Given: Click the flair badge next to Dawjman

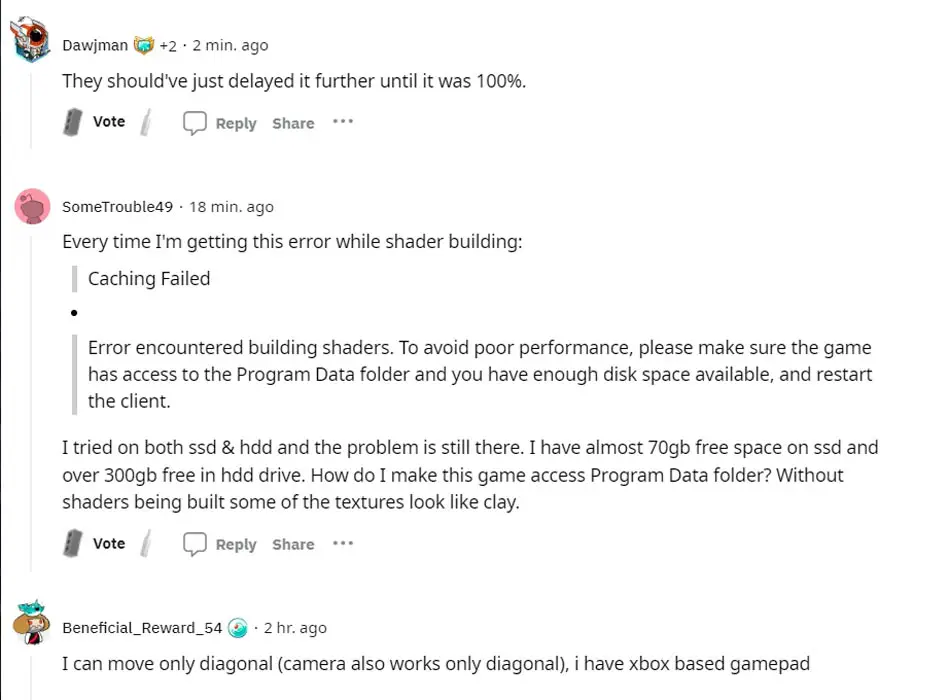Looking at the screenshot, I should pyautogui.click(x=143, y=45).
